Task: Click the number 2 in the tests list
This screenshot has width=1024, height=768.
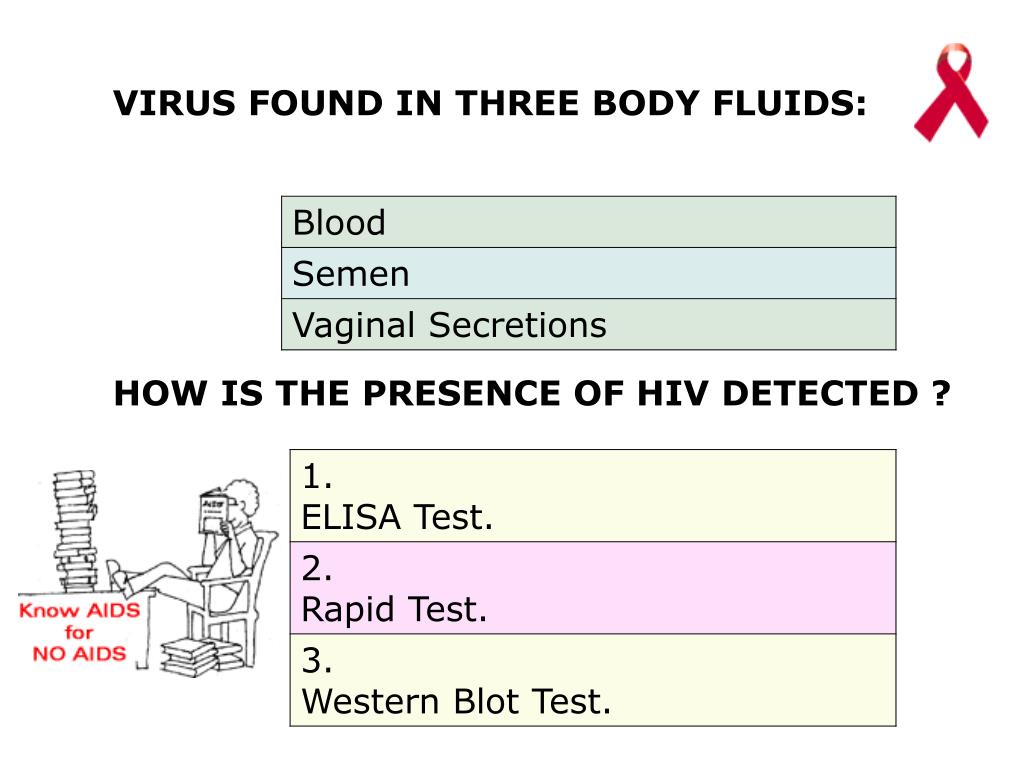Action: [317, 568]
